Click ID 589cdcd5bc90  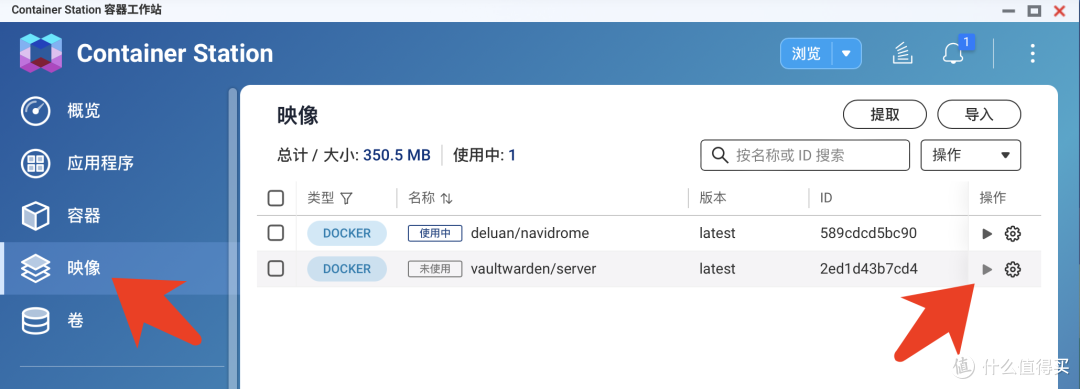(868, 233)
